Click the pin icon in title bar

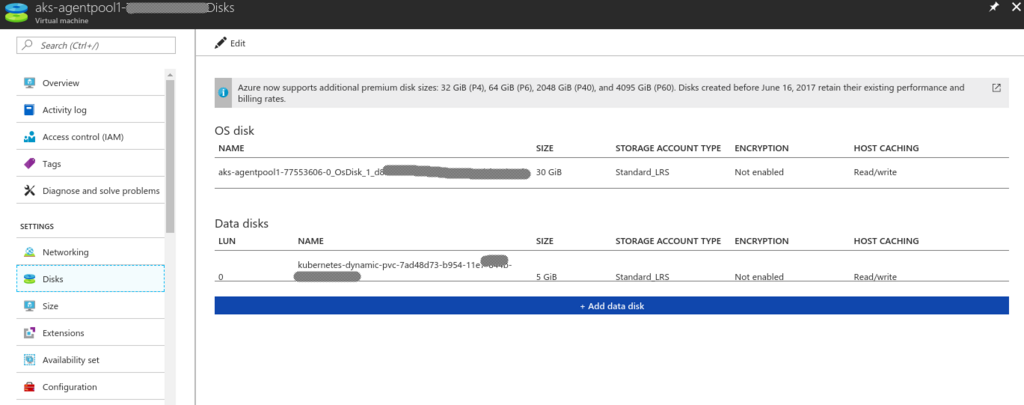(x=993, y=8)
